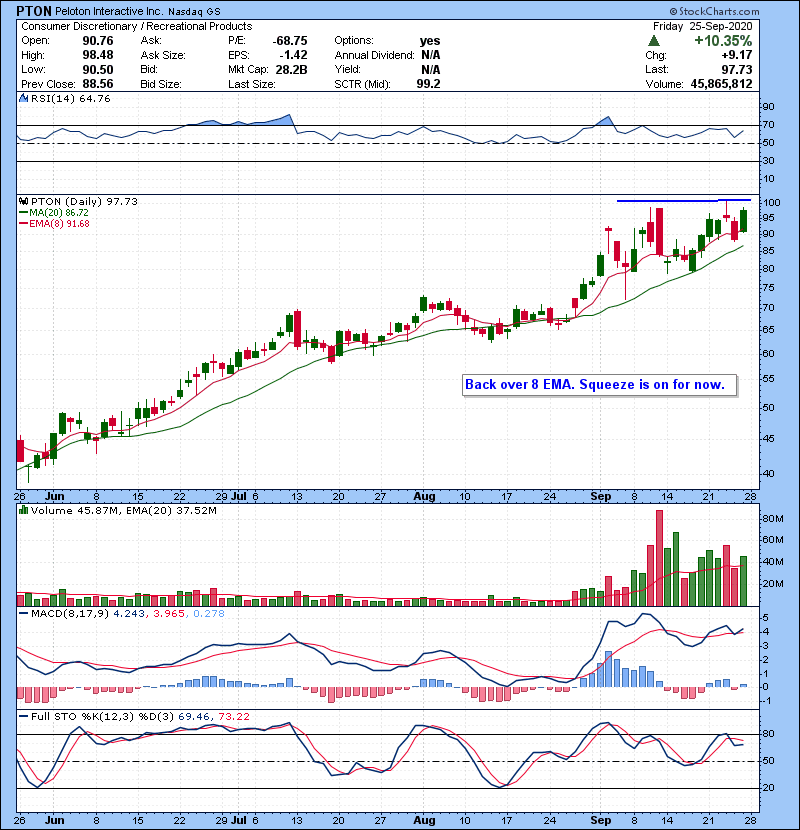Viewport: 800px width, 830px height.
Task: Click the blue resistance line near 100
Action: [x=684, y=201]
